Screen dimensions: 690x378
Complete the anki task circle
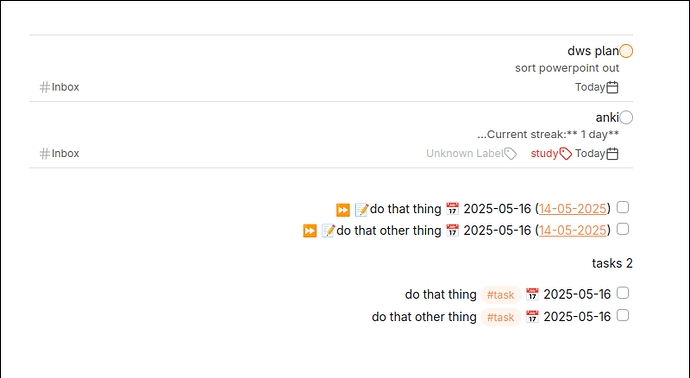pyautogui.click(x=626, y=117)
